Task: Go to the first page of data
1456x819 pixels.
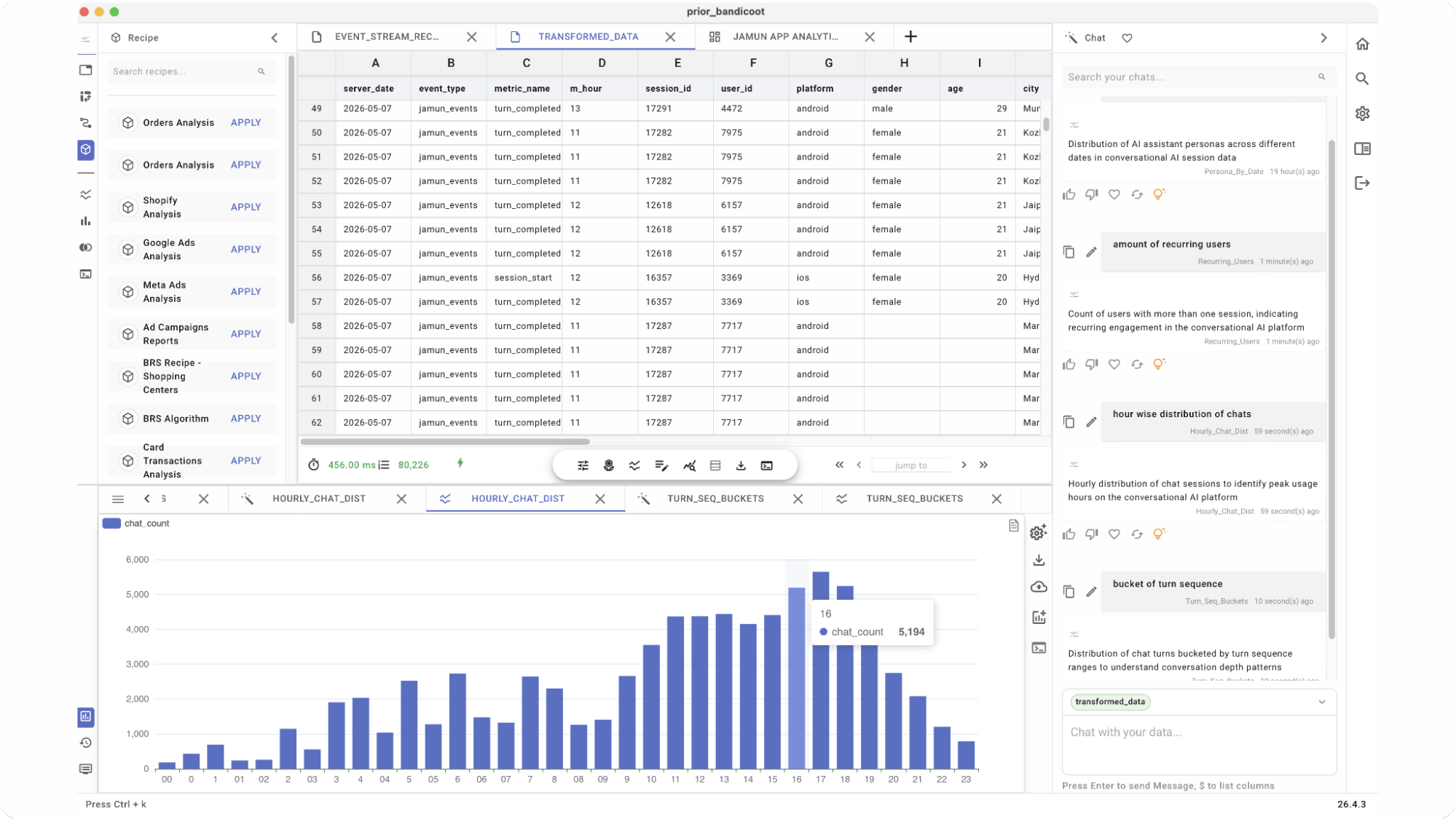Action: tap(839, 464)
